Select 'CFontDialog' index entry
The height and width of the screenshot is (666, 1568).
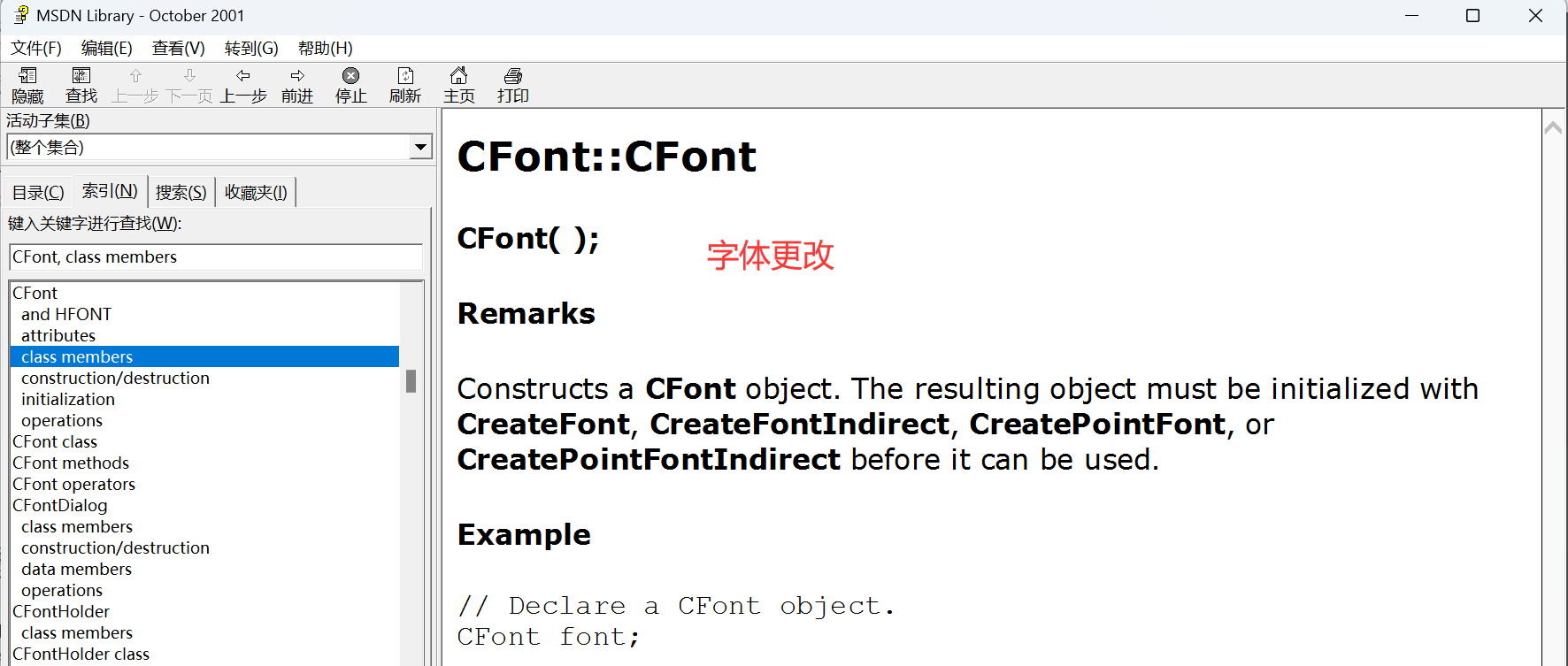(60, 505)
